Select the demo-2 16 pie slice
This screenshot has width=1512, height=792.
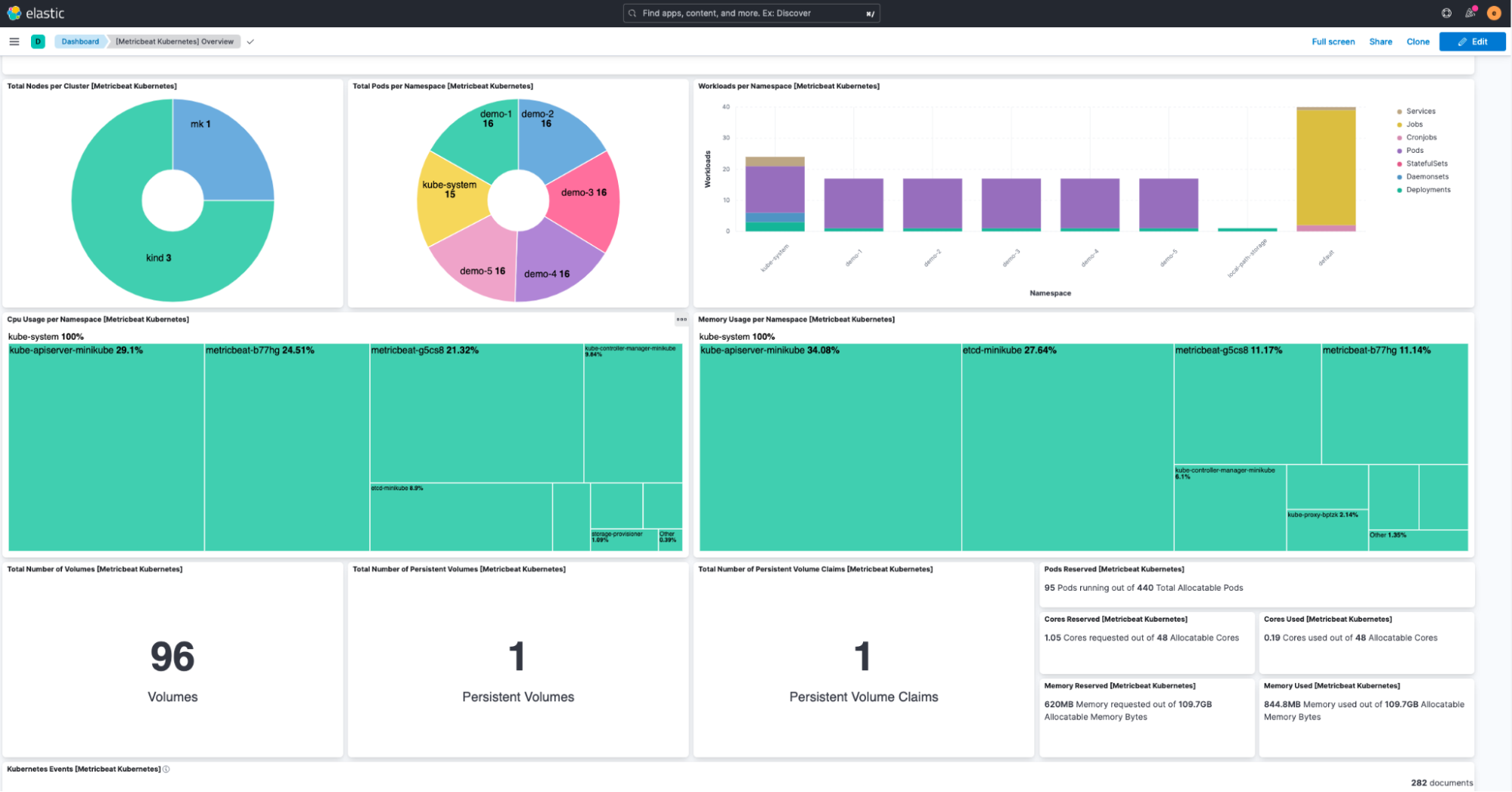(556, 140)
